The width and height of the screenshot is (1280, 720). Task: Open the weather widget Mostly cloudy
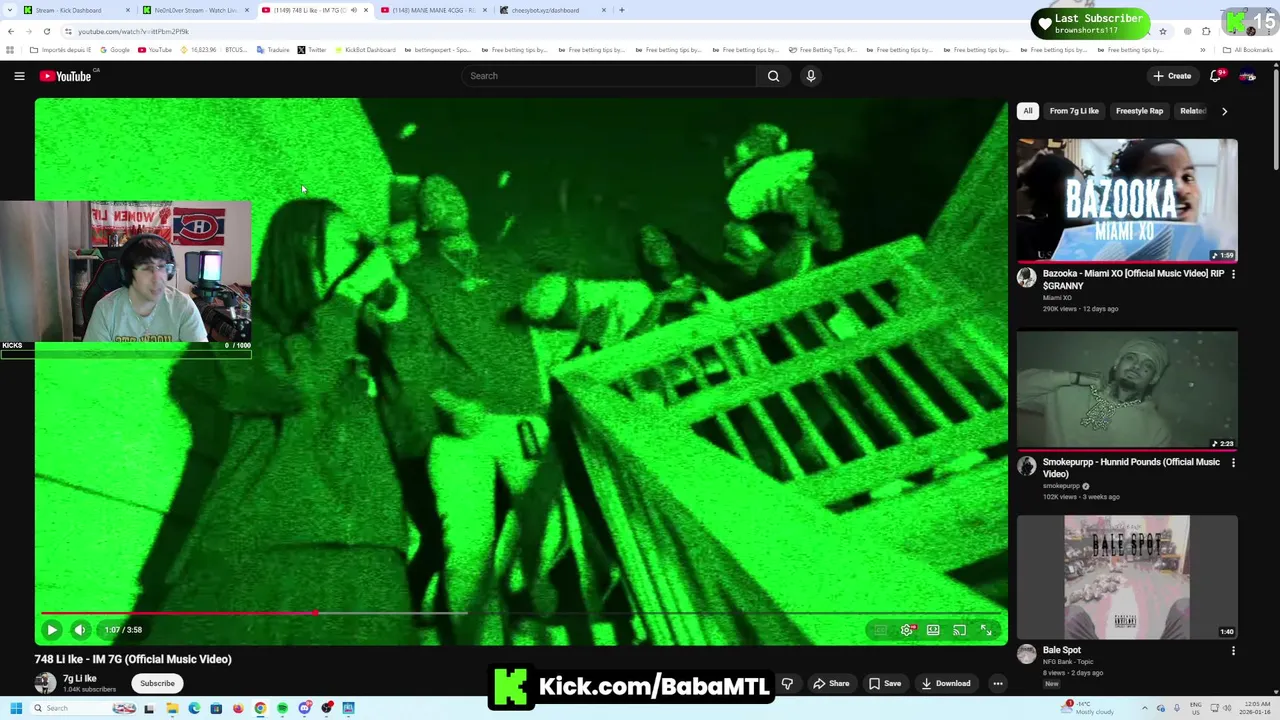[x=1089, y=708]
